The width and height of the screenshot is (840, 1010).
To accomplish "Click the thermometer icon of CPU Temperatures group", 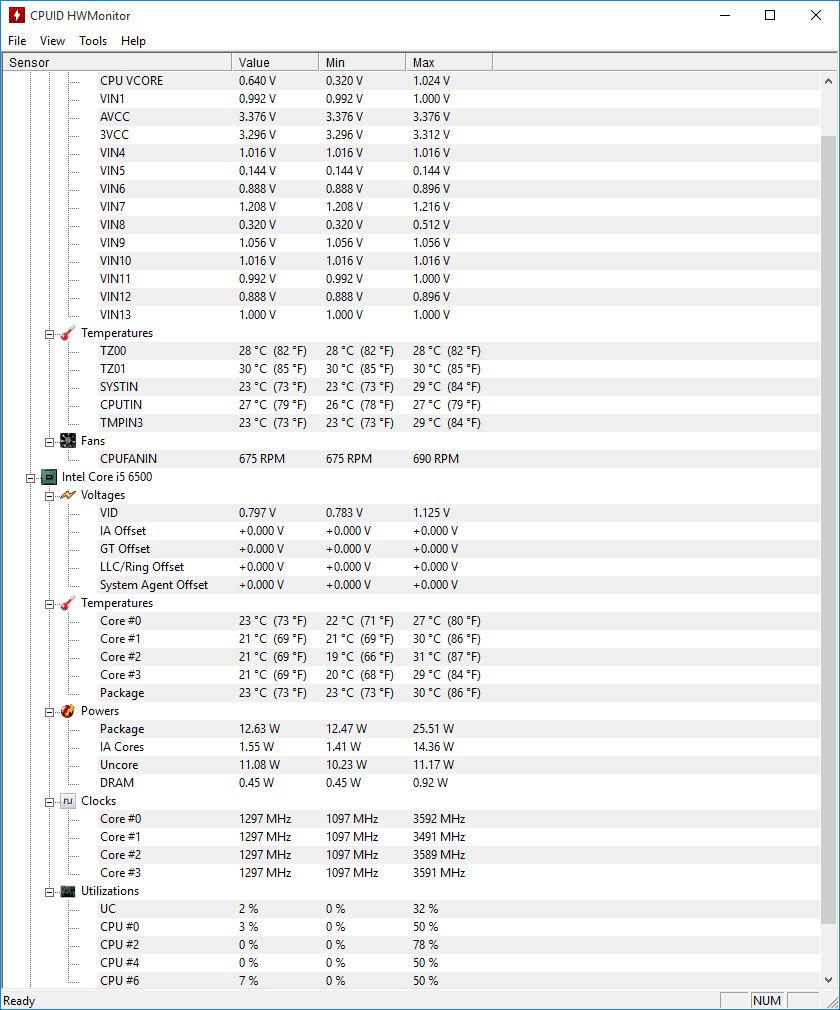I will 68,603.
